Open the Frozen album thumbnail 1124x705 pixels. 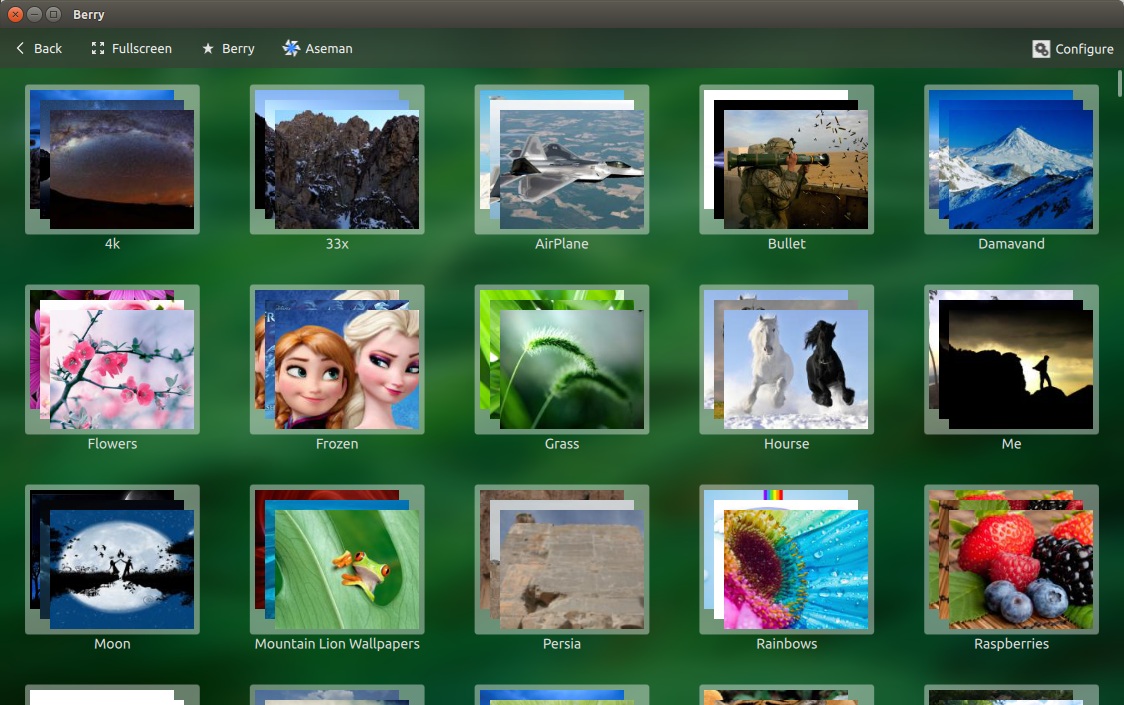point(337,359)
